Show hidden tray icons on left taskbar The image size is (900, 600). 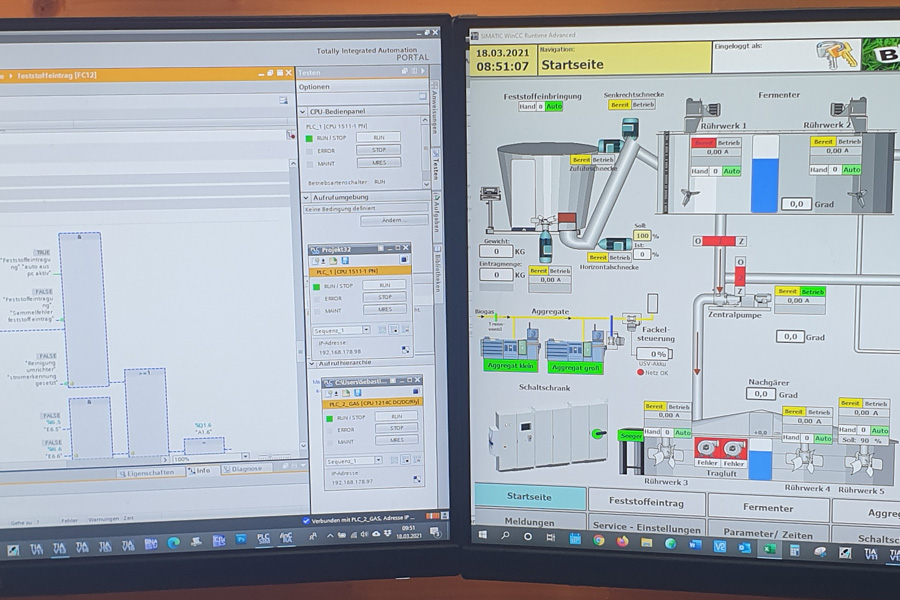(x=329, y=535)
